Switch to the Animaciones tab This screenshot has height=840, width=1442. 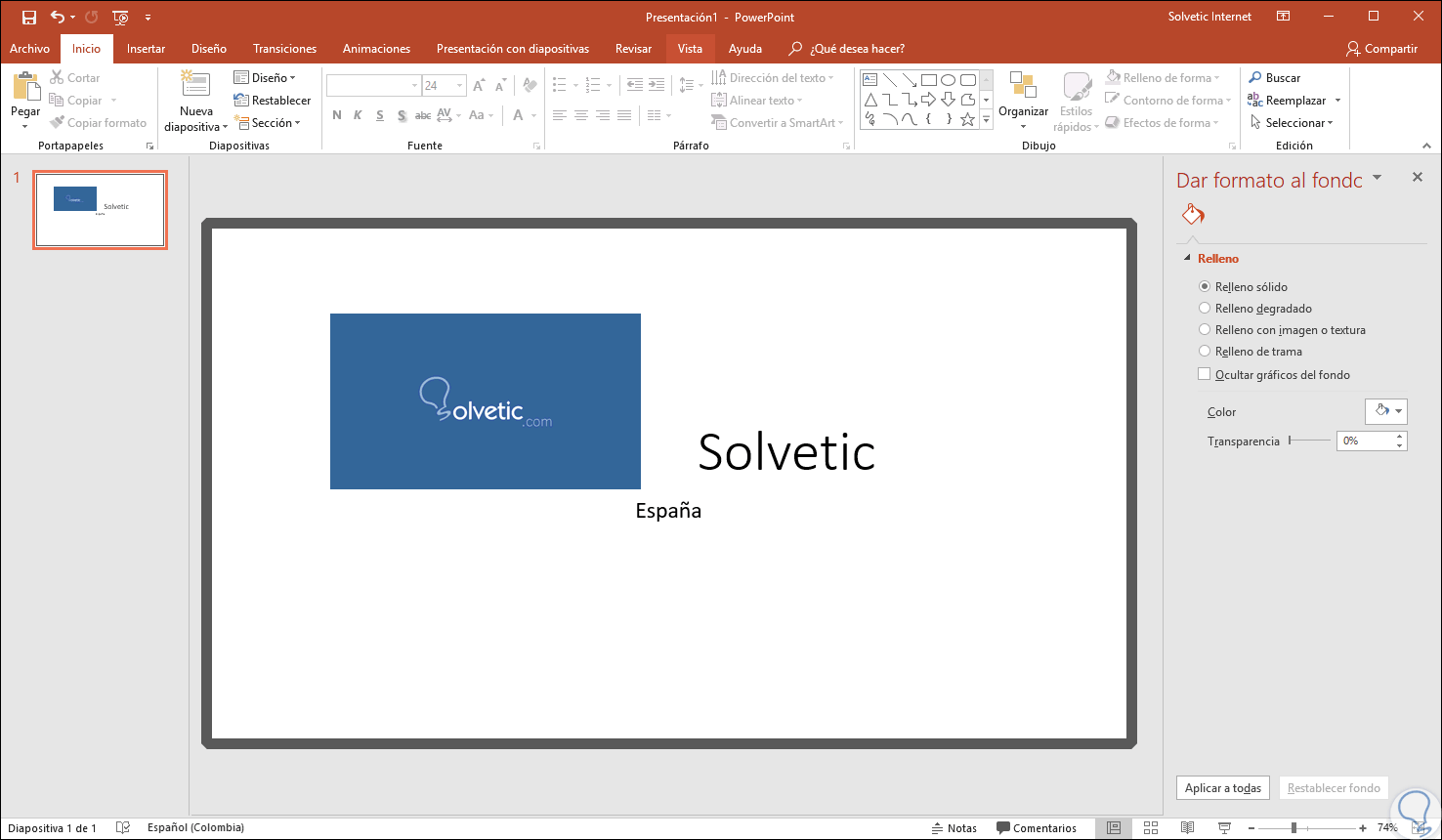(x=376, y=49)
